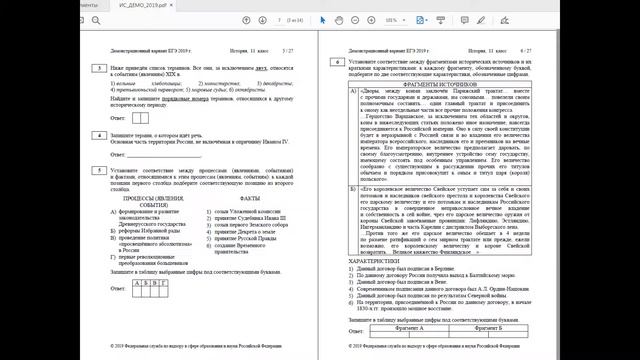Click the ФАКТЫ column heading
Image resolution: width=640 pixels, height=360 pixels.
(250, 198)
